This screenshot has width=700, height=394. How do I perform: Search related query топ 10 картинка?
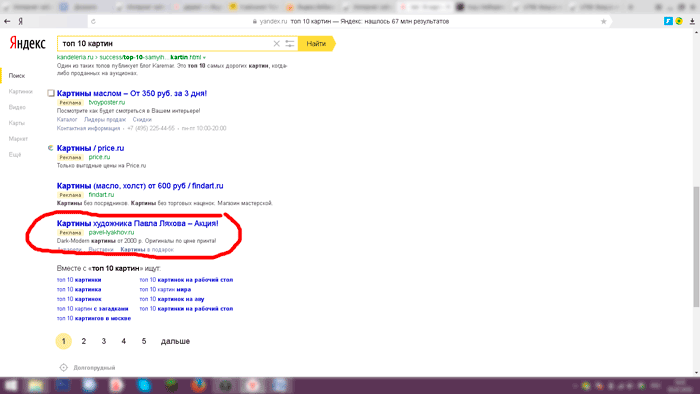[79, 289]
